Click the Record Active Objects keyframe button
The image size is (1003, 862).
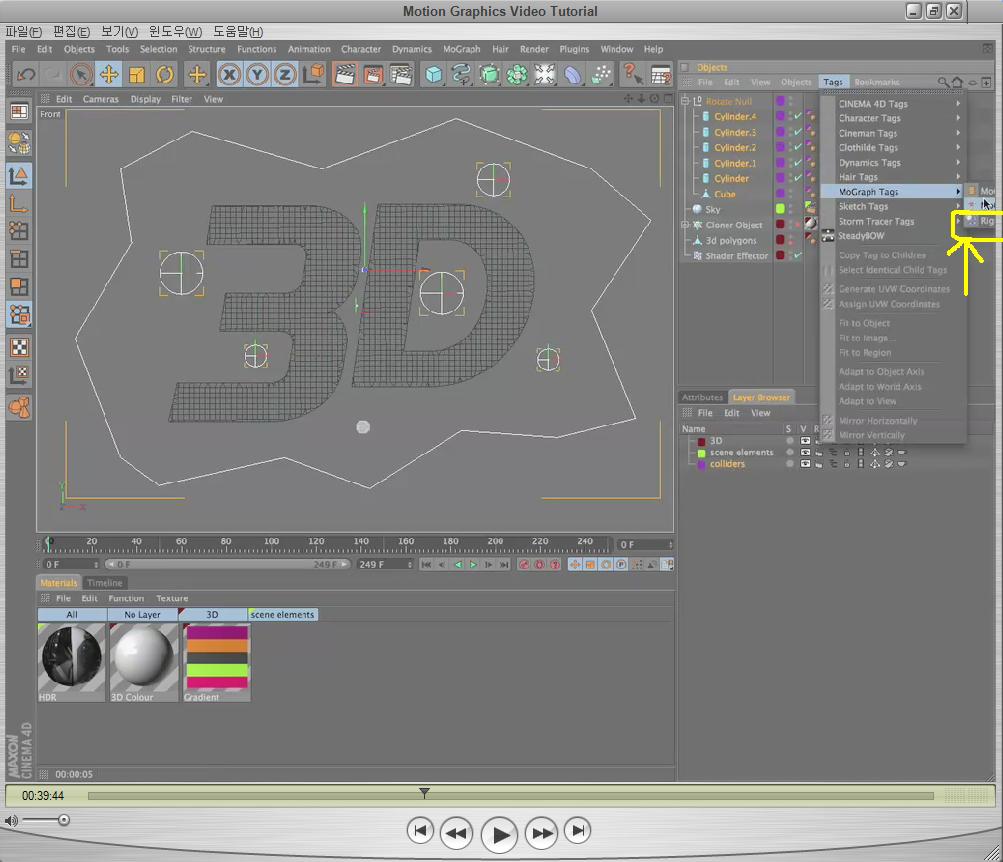pyautogui.click(x=524, y=565)
